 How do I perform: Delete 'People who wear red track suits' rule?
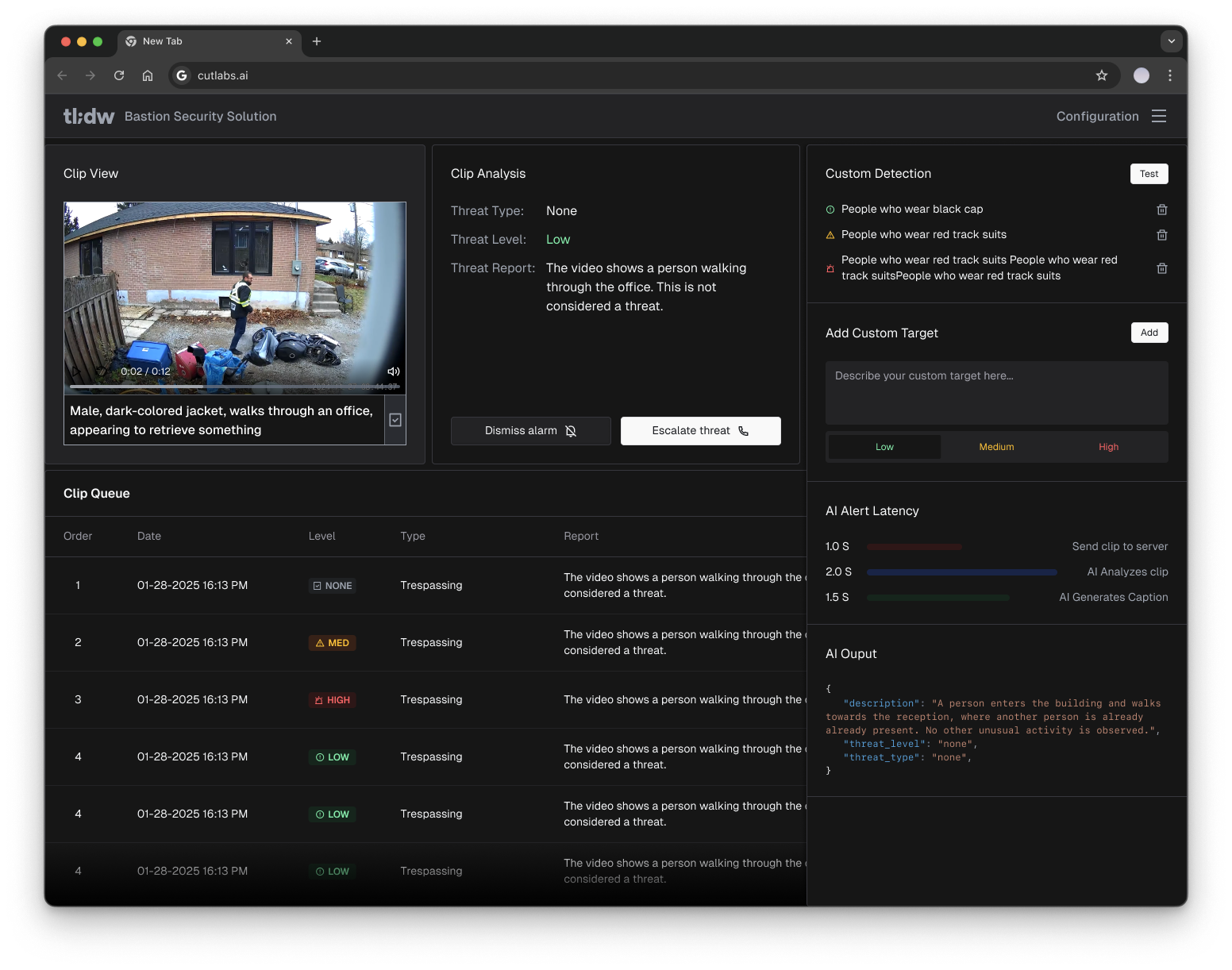point(1161,235)
